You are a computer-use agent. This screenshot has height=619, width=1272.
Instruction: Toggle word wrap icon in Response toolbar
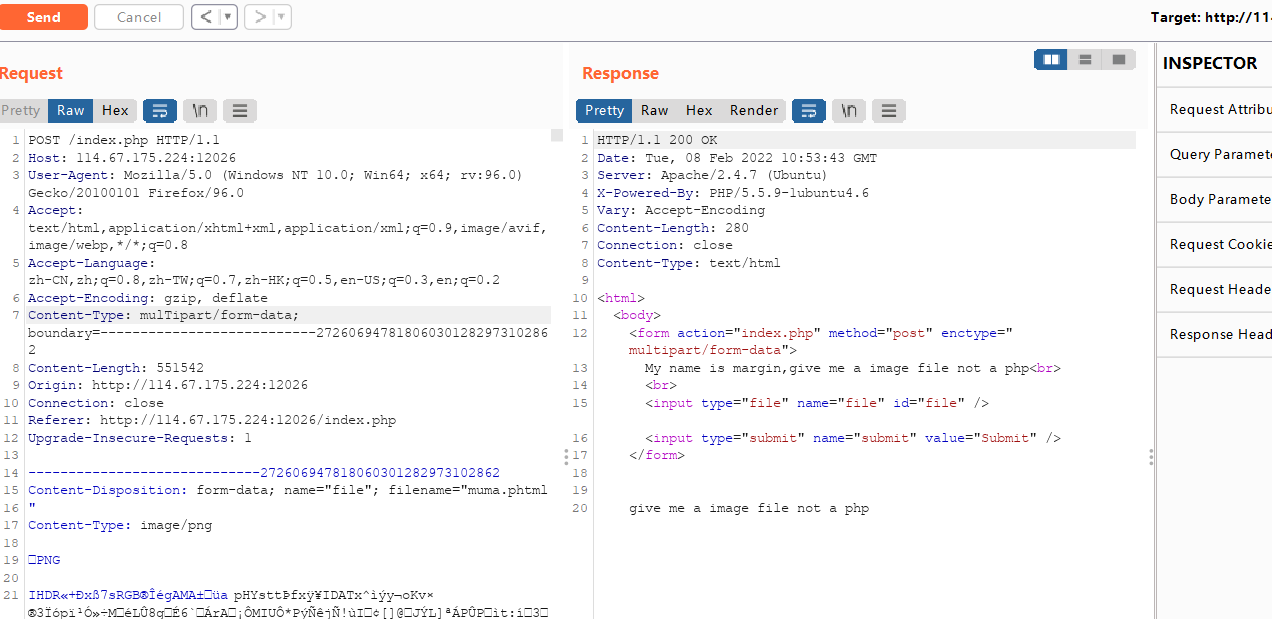[x=809, y=110]
